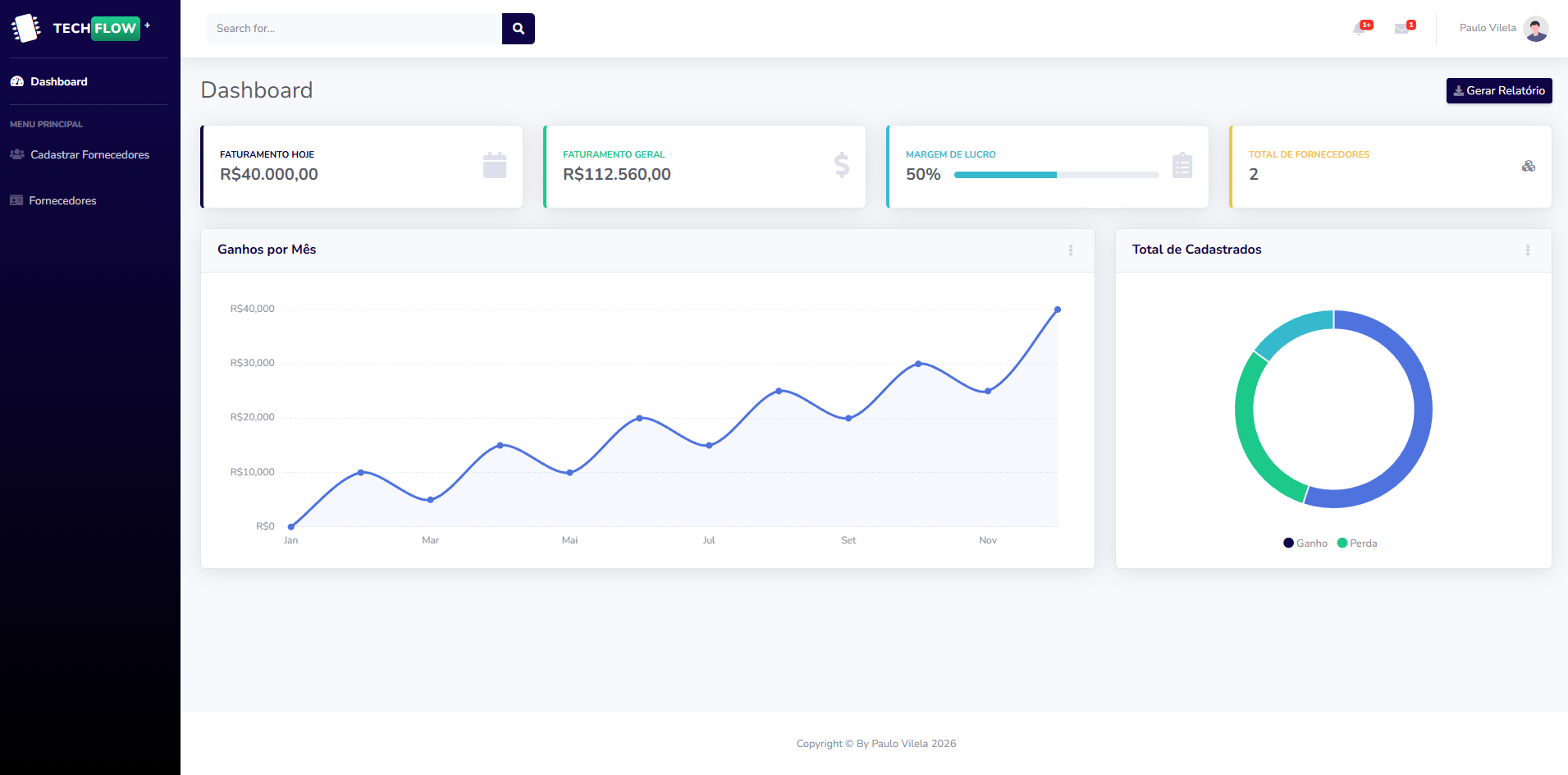Click the TechFlow logo icon

25,28
